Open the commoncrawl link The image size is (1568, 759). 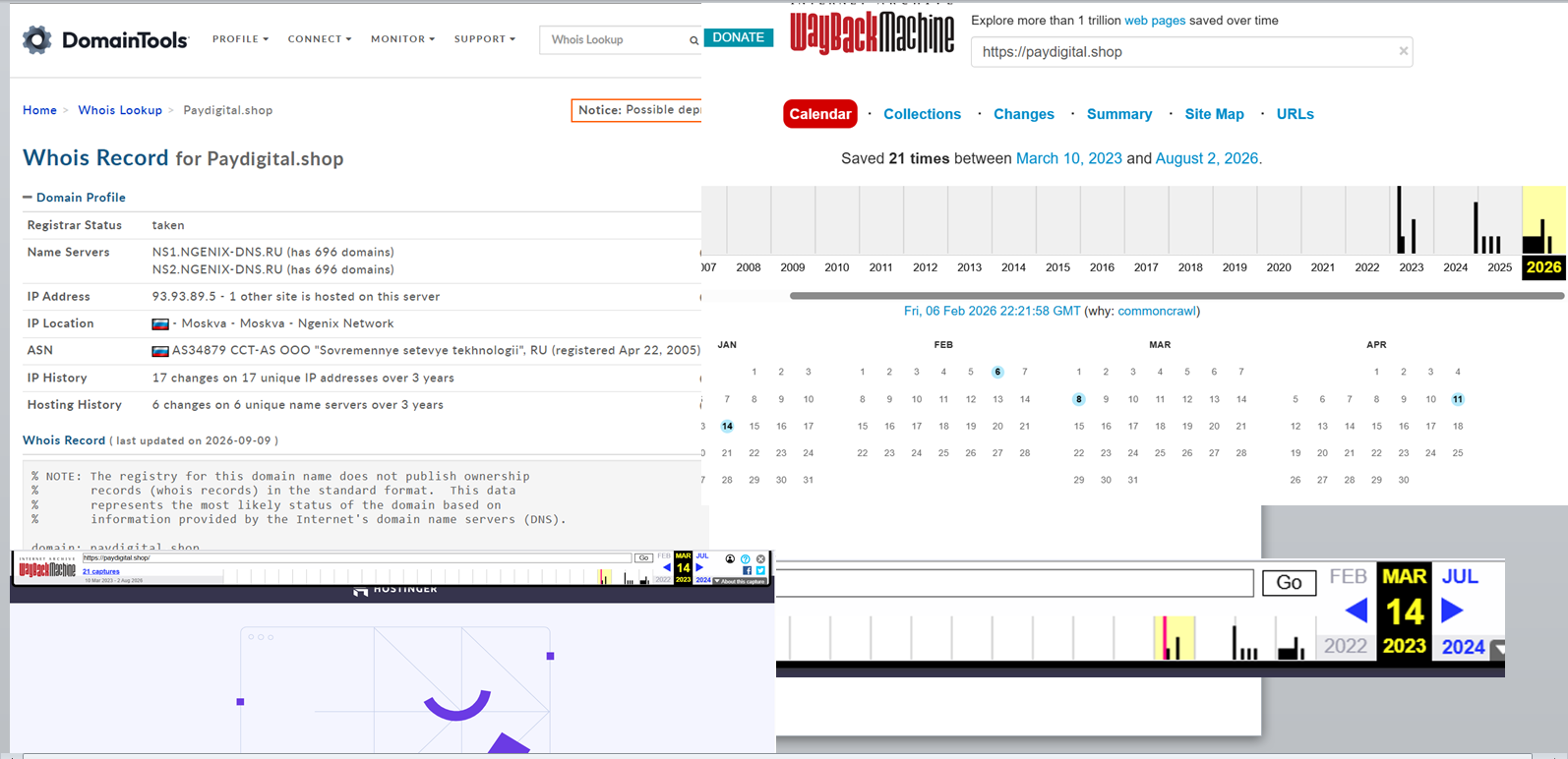[1157, 311]
